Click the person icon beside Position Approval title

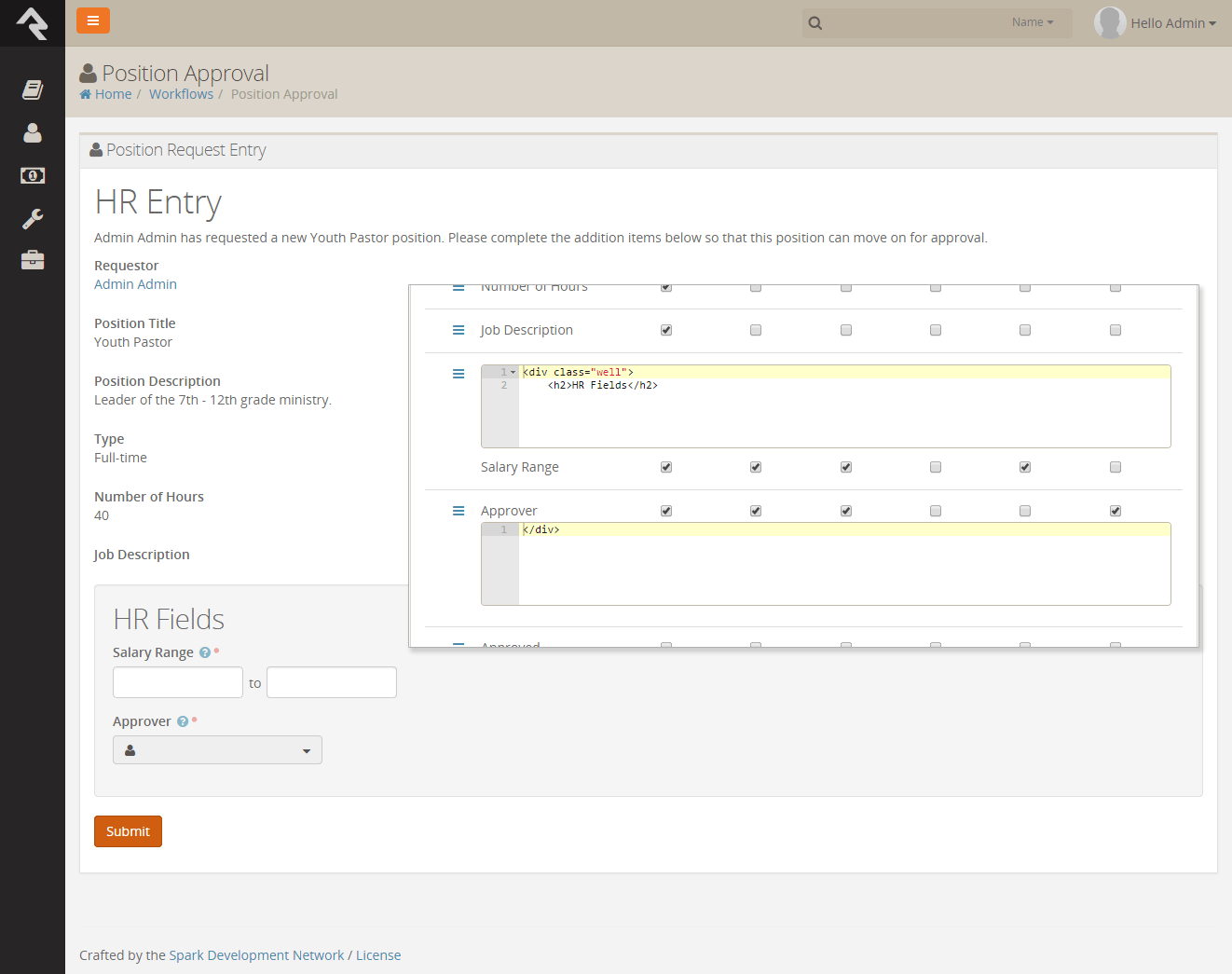(x=89, y=73)
